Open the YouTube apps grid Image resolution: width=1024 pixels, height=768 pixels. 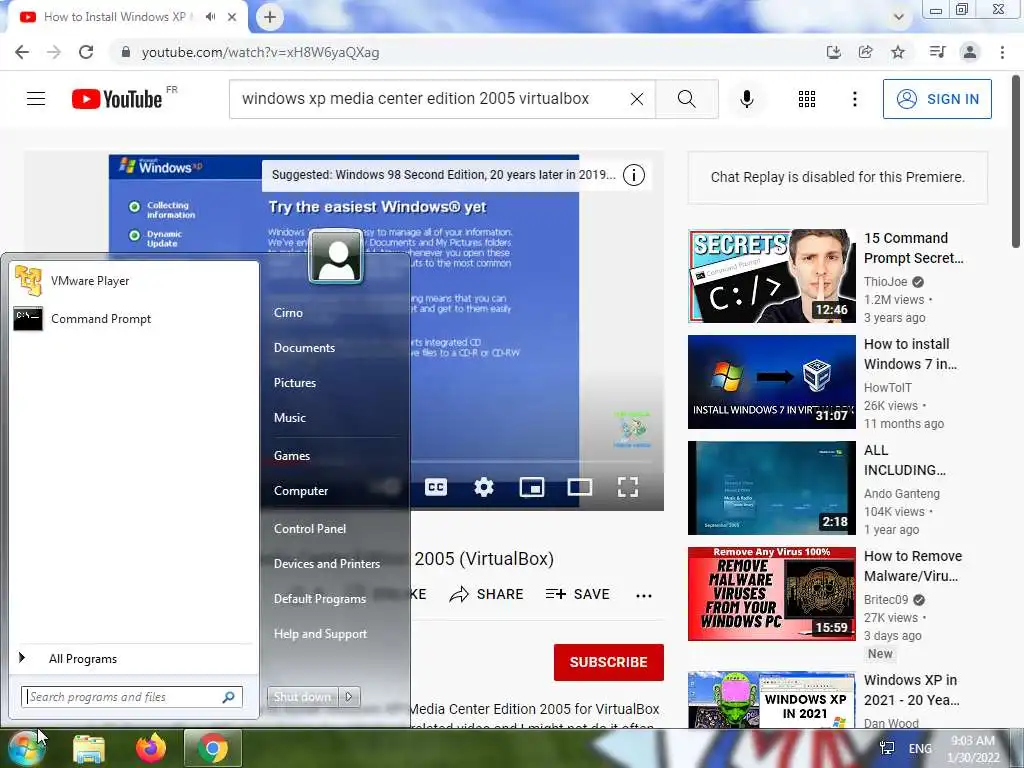pyautogui.click(x=807, y=99)
